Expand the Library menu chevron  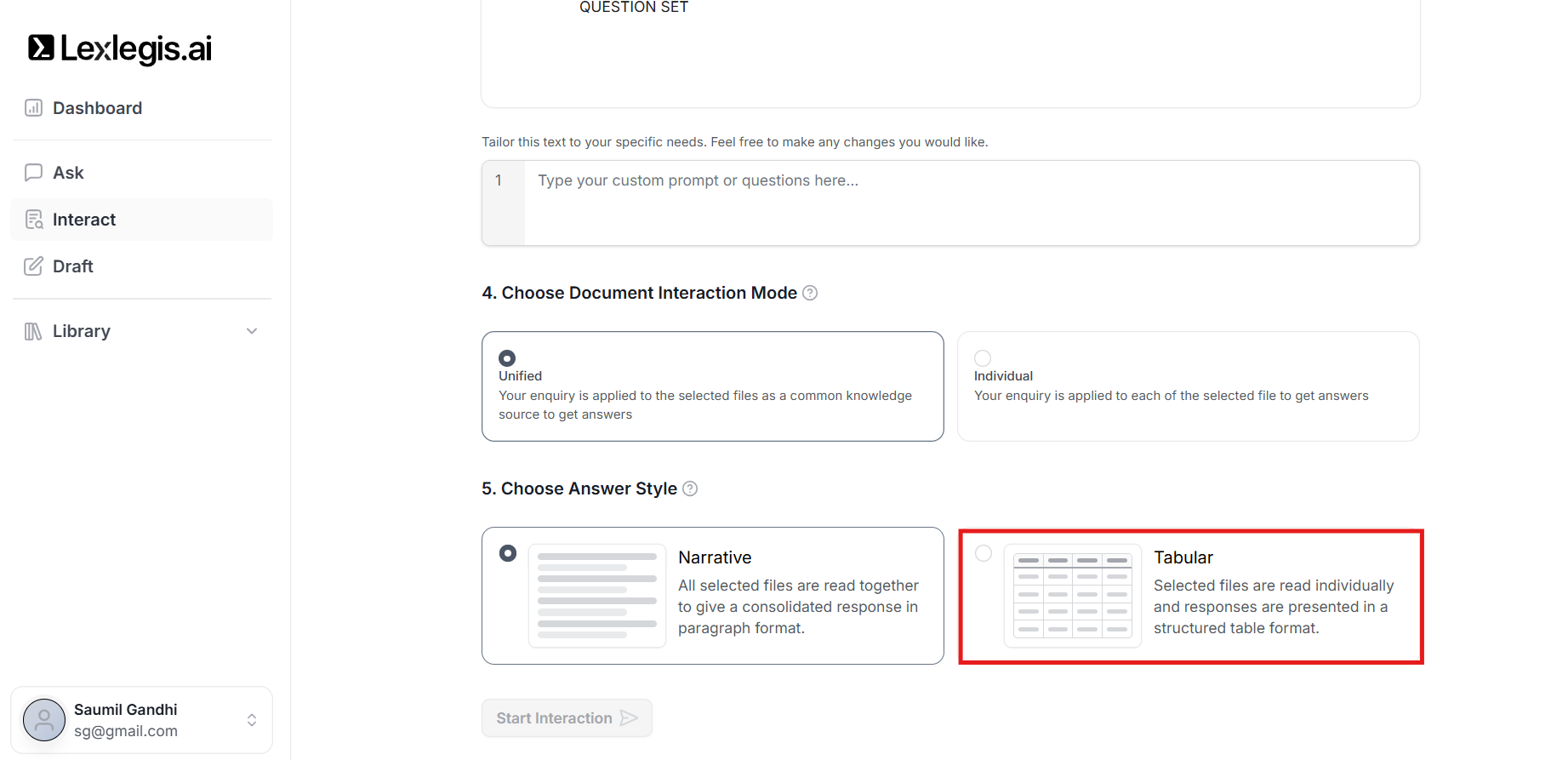point(252,331)
